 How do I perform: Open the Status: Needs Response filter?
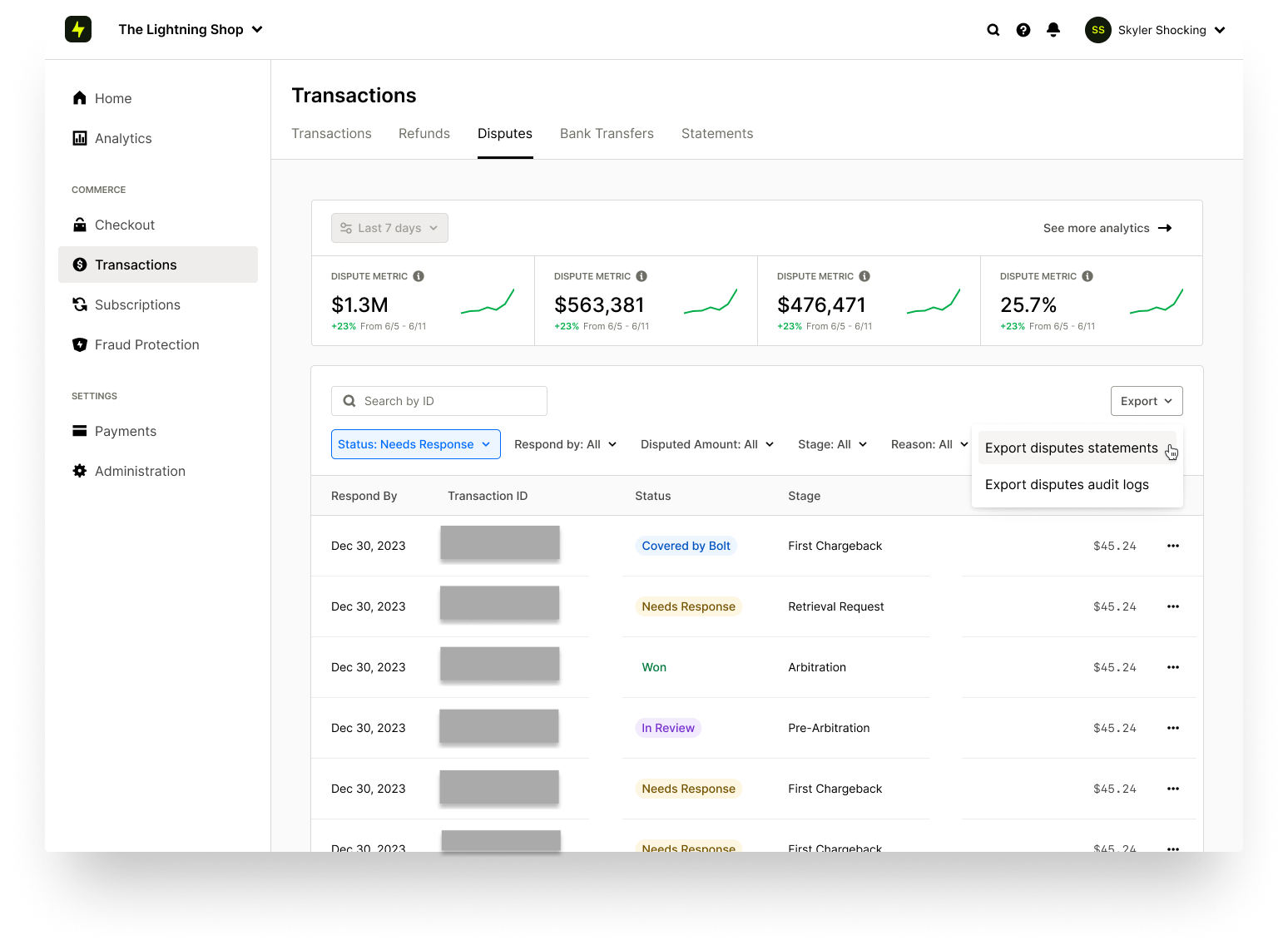416,444
